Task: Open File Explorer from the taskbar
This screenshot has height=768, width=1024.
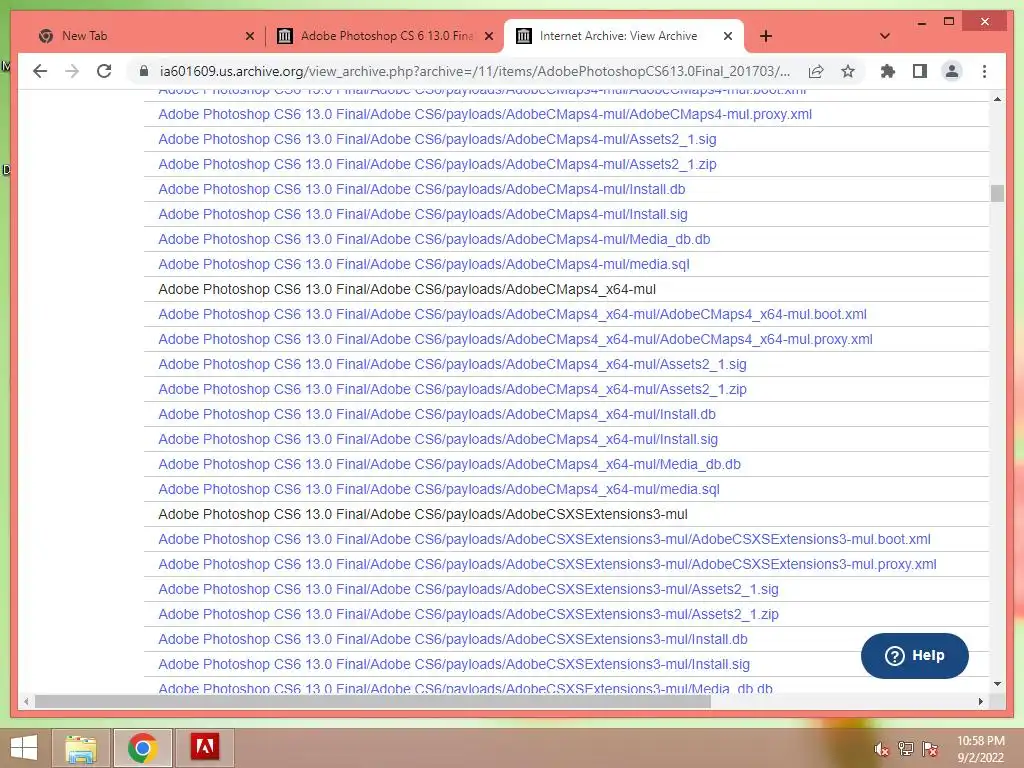Action: coord(81,748)
